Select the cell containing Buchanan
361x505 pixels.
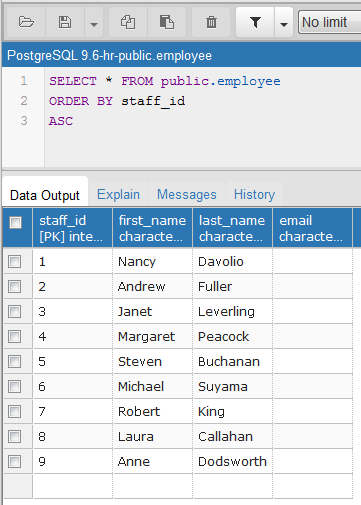[232, 361]
